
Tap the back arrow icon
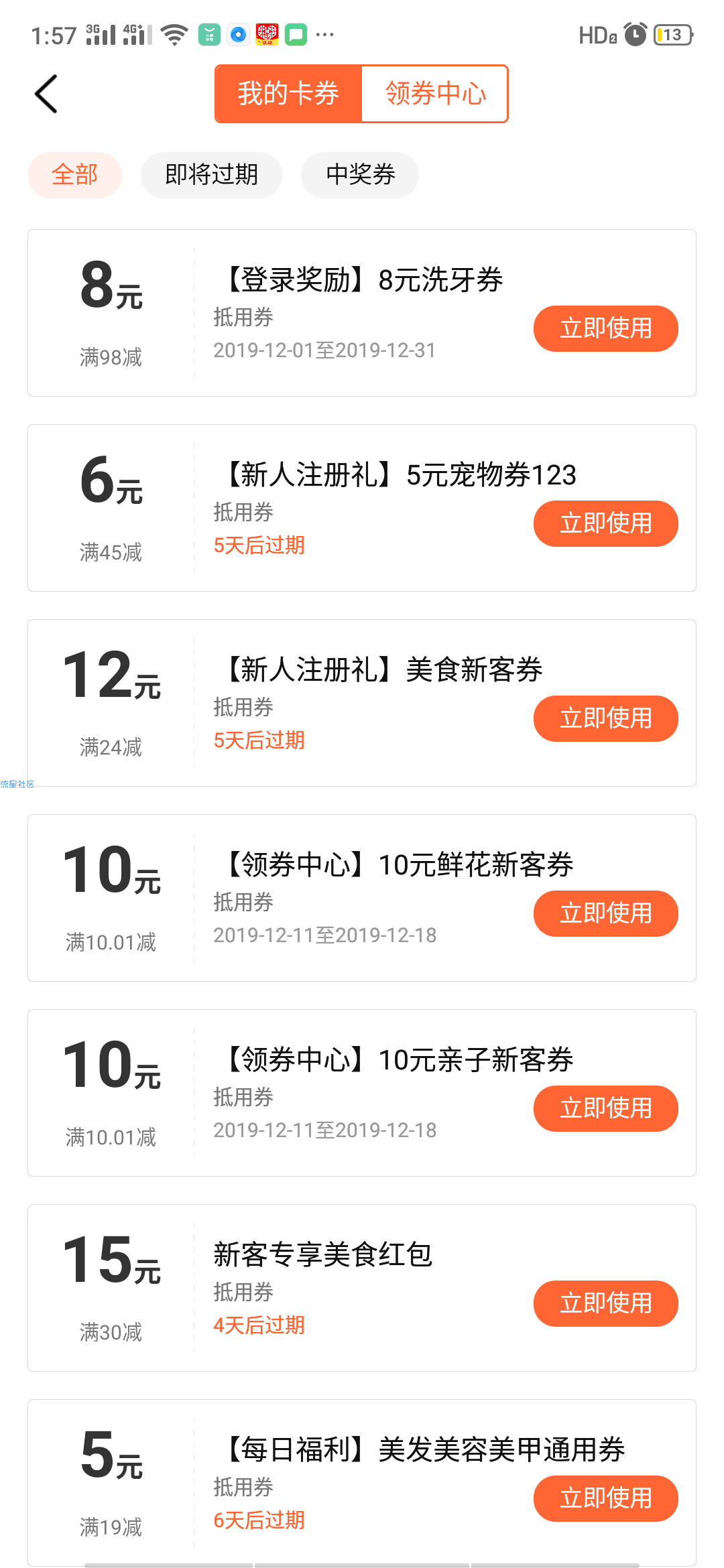click(46, 94)
